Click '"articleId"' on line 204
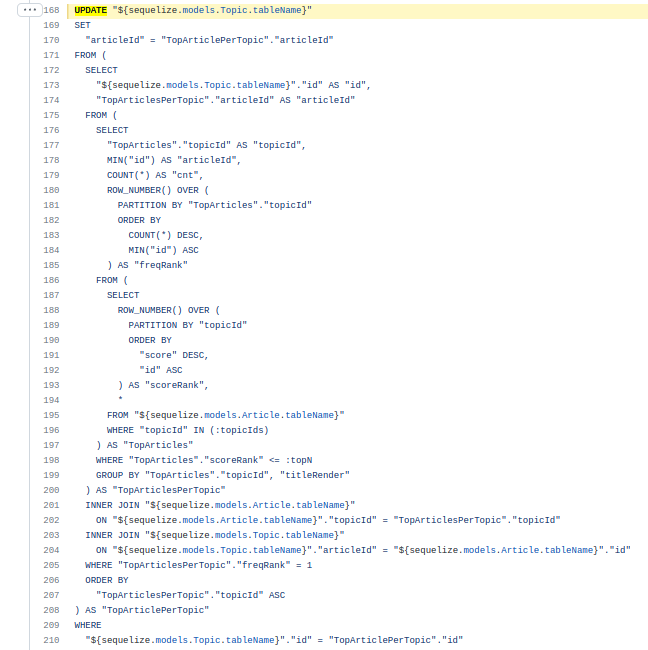Viewport: 648px width, 650px height. coord(347,550)
